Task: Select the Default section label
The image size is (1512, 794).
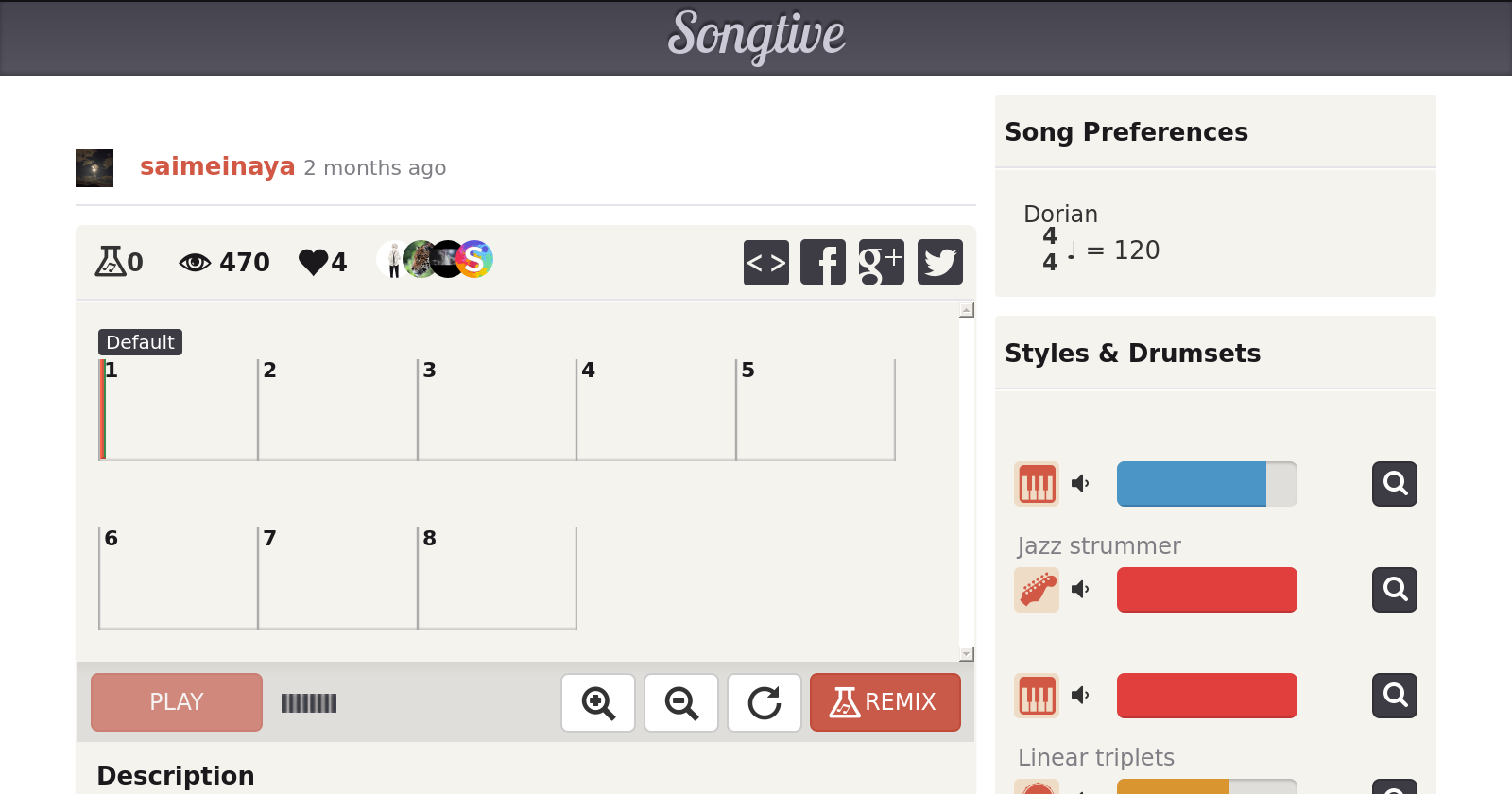Action: (x=140, y=342)
